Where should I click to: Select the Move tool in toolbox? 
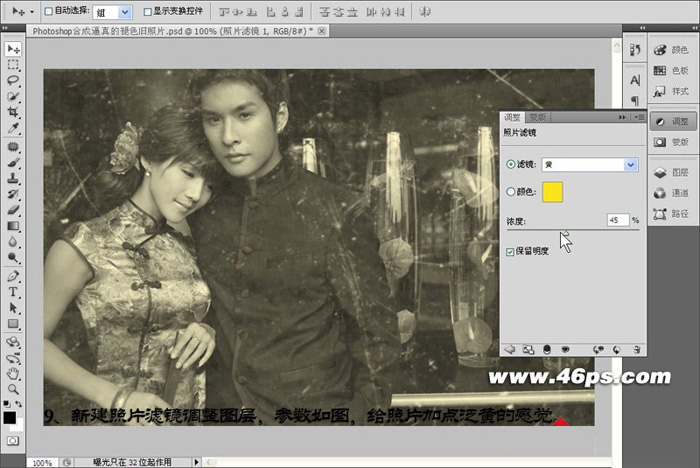pyautogui.click(x=13, y=49)
